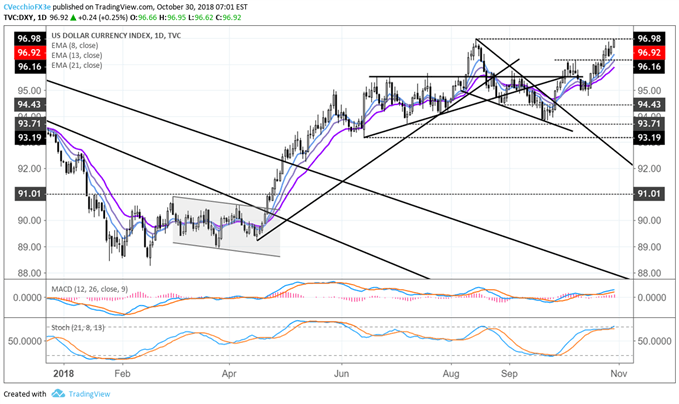Click the red 96.92 current price tag on right axis
The height and width of the screenshot is (404, 679).
(649, 53)
